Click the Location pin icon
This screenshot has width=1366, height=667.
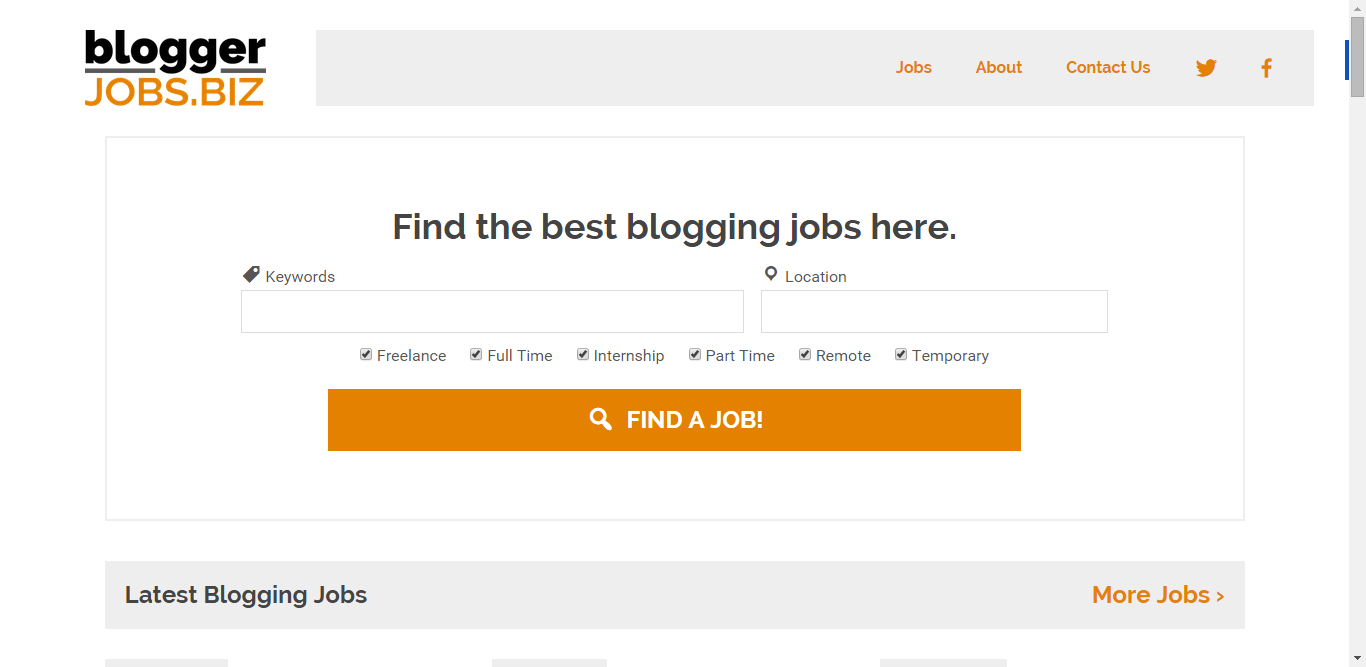771,274
